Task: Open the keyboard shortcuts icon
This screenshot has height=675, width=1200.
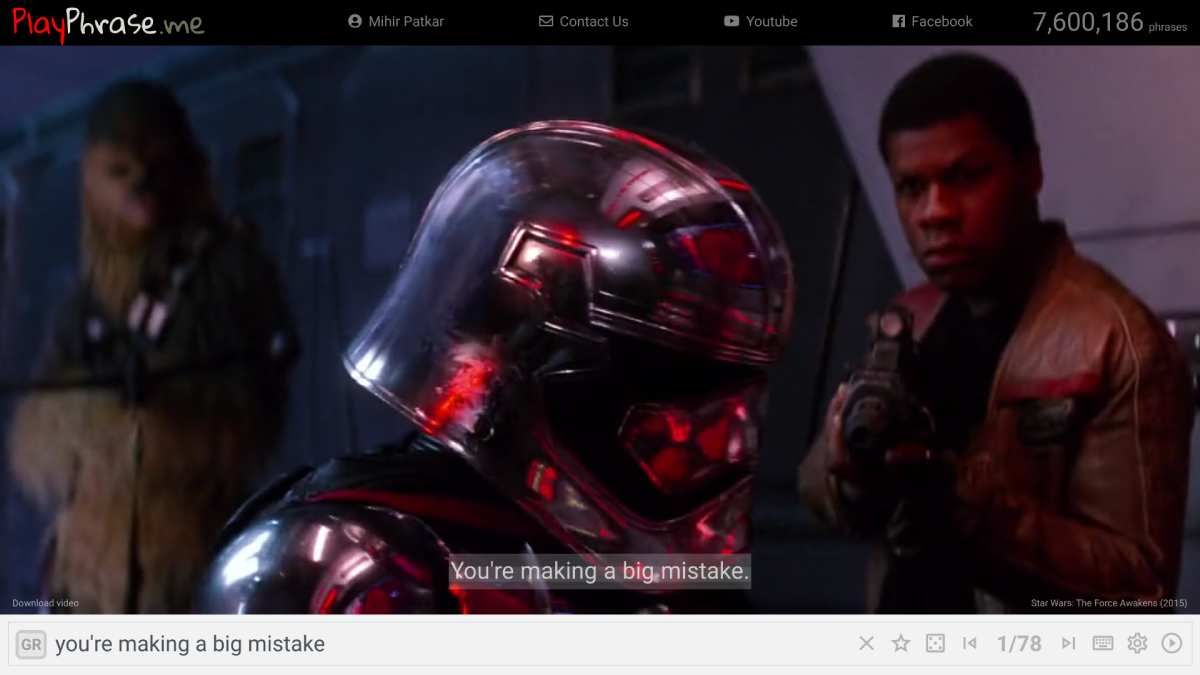Action: point(1103,644)
